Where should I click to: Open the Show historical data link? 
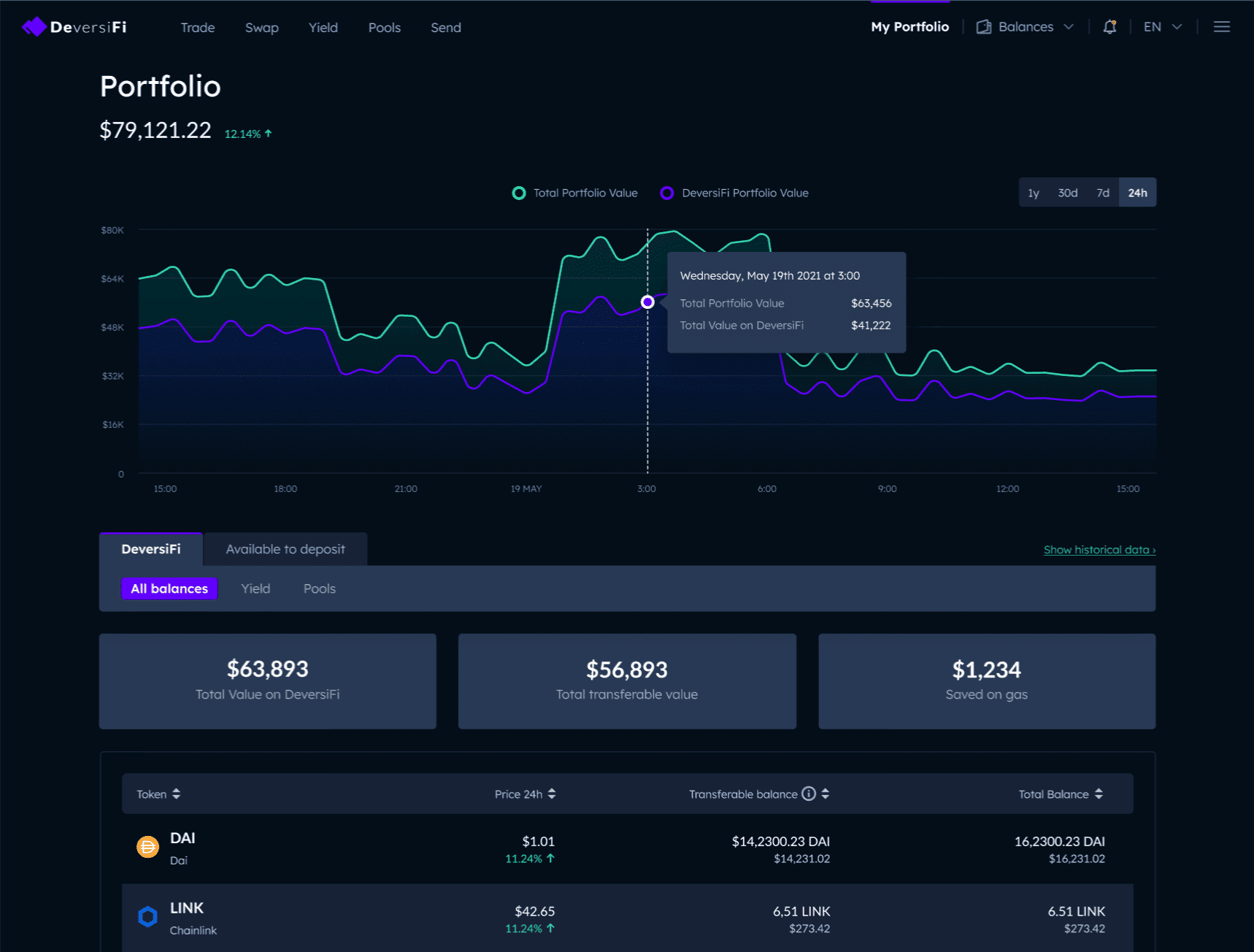pos(1099,550)
